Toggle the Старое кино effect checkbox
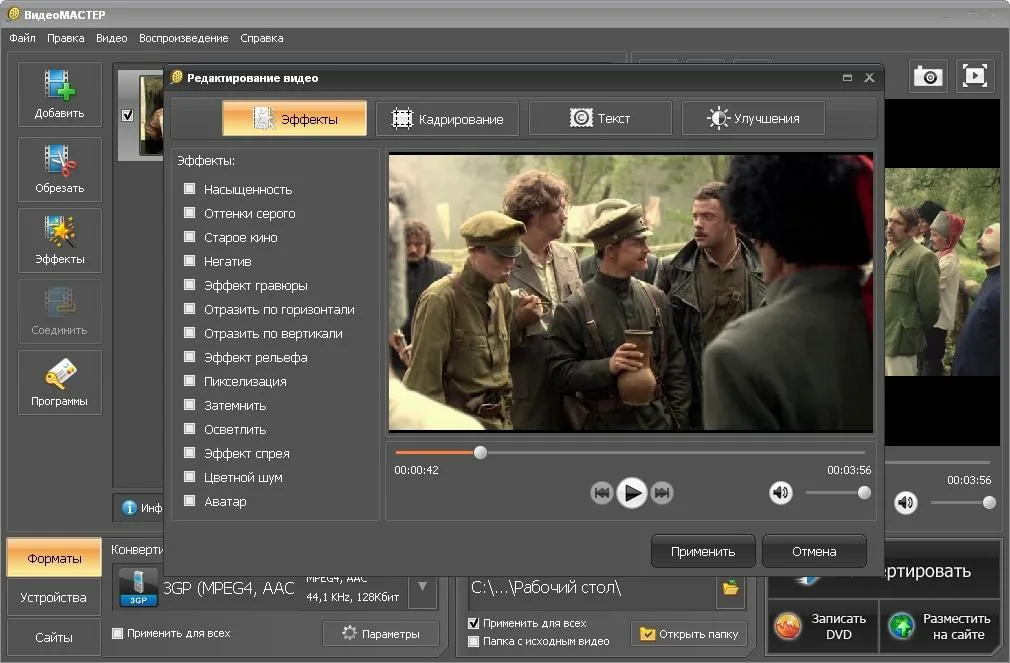Image resolution: width=1010 pixels, height=663 pixels. coord(189,237)
